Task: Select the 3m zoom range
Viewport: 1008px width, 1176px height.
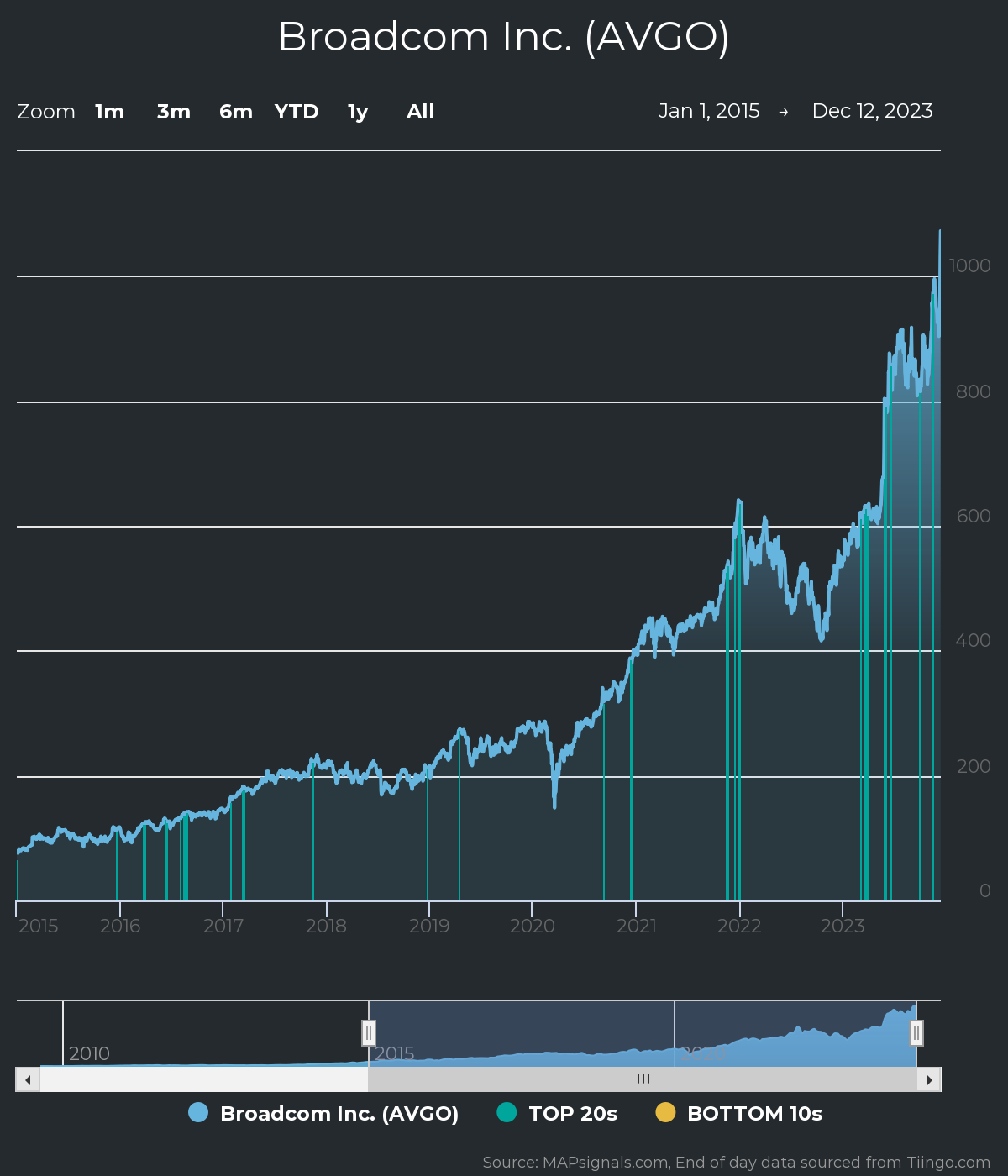Action: point(174,112)
